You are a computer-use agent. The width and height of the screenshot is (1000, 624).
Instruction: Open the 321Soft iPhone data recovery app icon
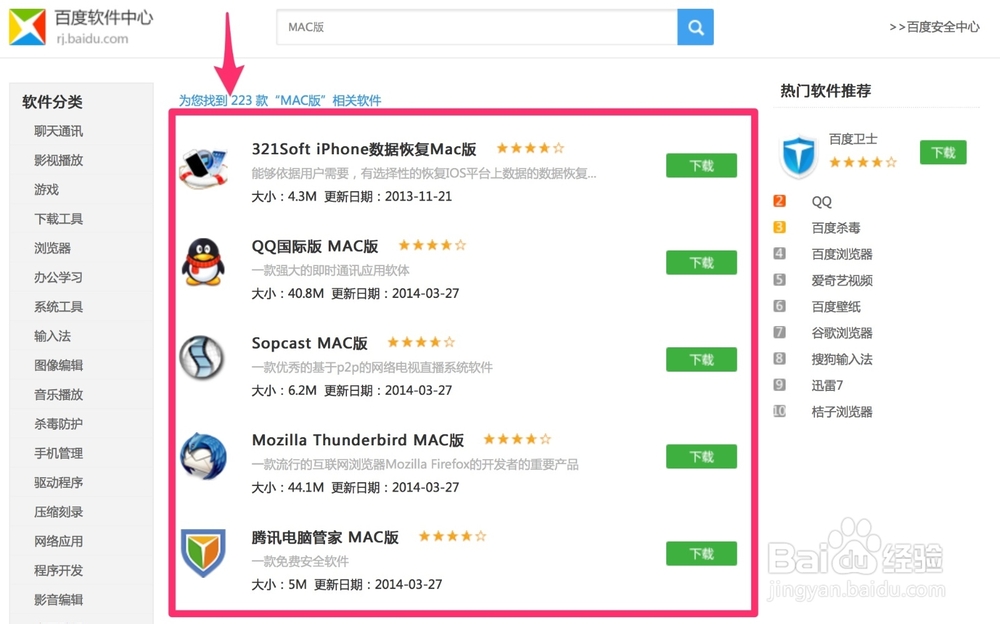(x=203, y=168)
